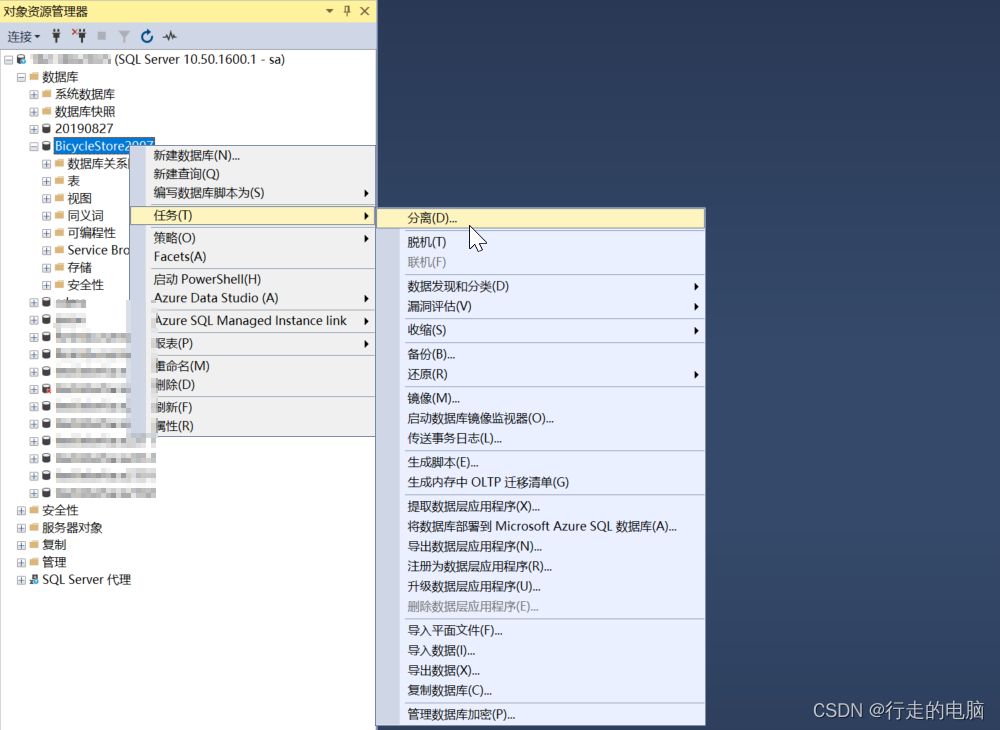Choose 生成内存中 OLTP 迁移清单(G) entry
The height and width of the screenshot is (730, 1000).
(x=541, y=483)
